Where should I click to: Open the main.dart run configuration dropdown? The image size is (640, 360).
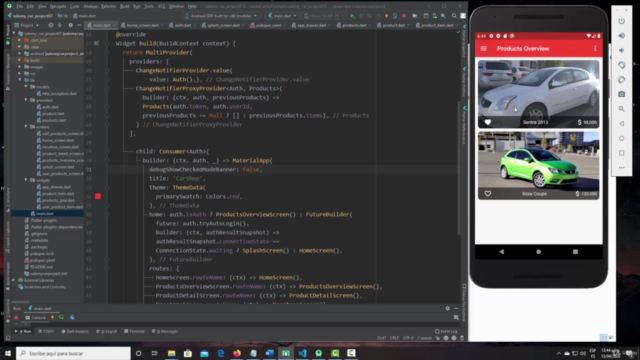pos(282,16)
